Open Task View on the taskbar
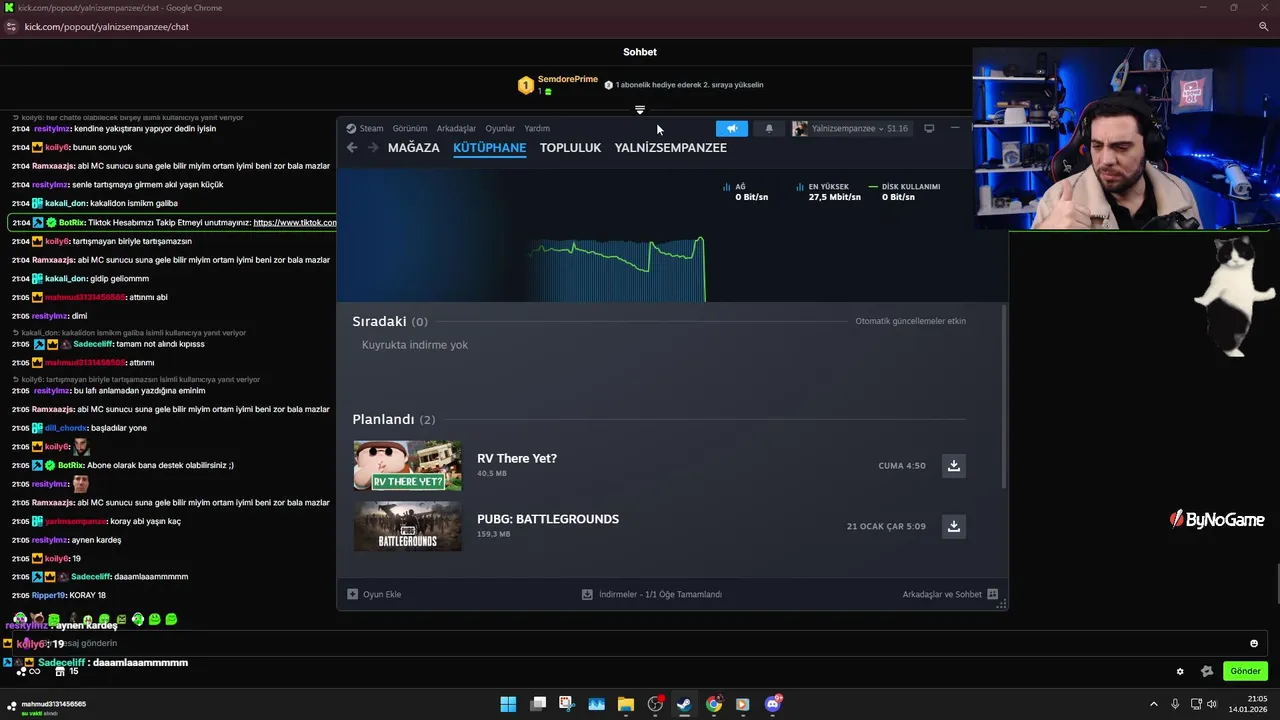This screenshot has height=720, width=1280. point(538,704)
